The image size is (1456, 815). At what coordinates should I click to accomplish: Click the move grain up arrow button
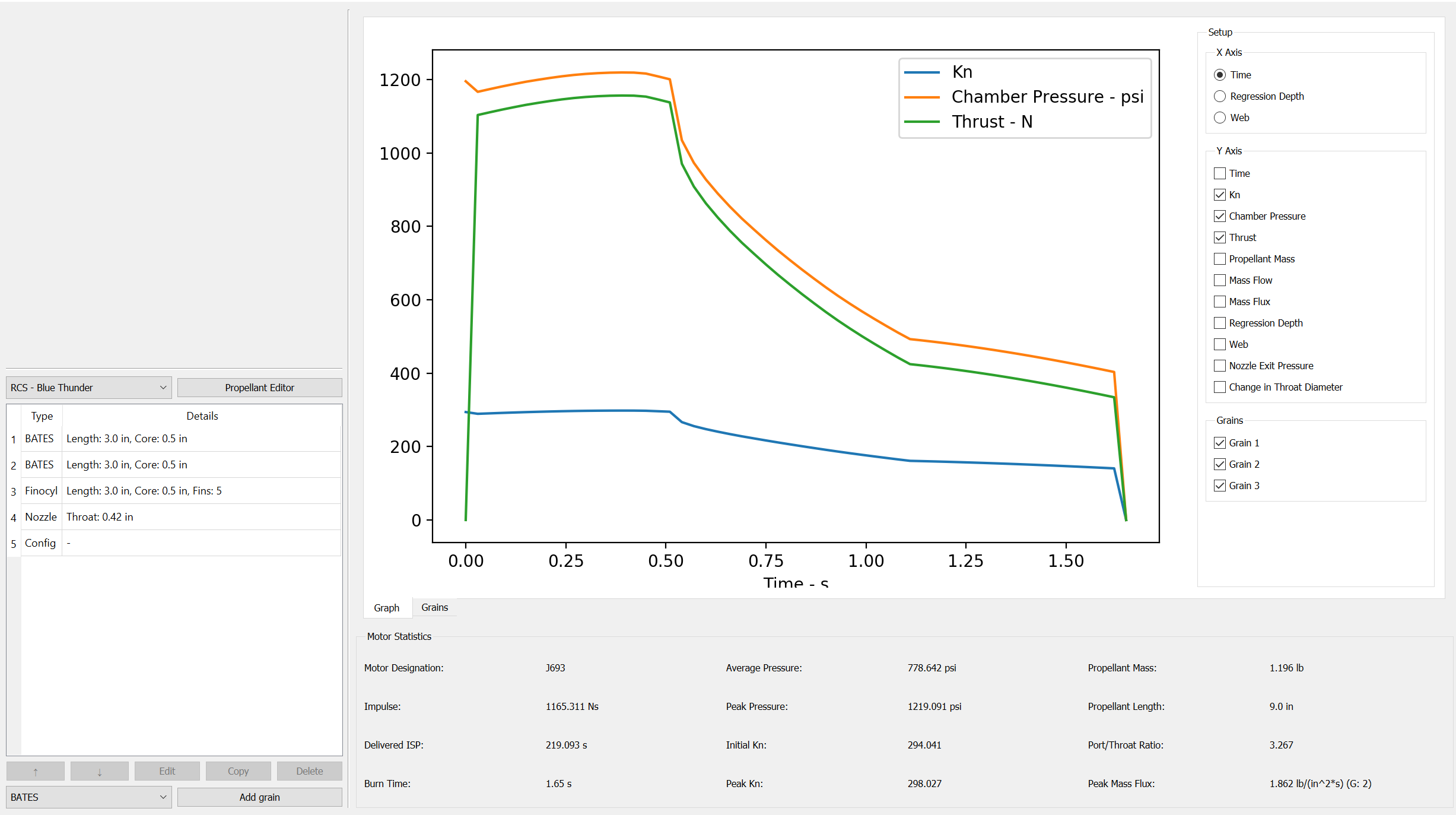(x=36, y=771)
